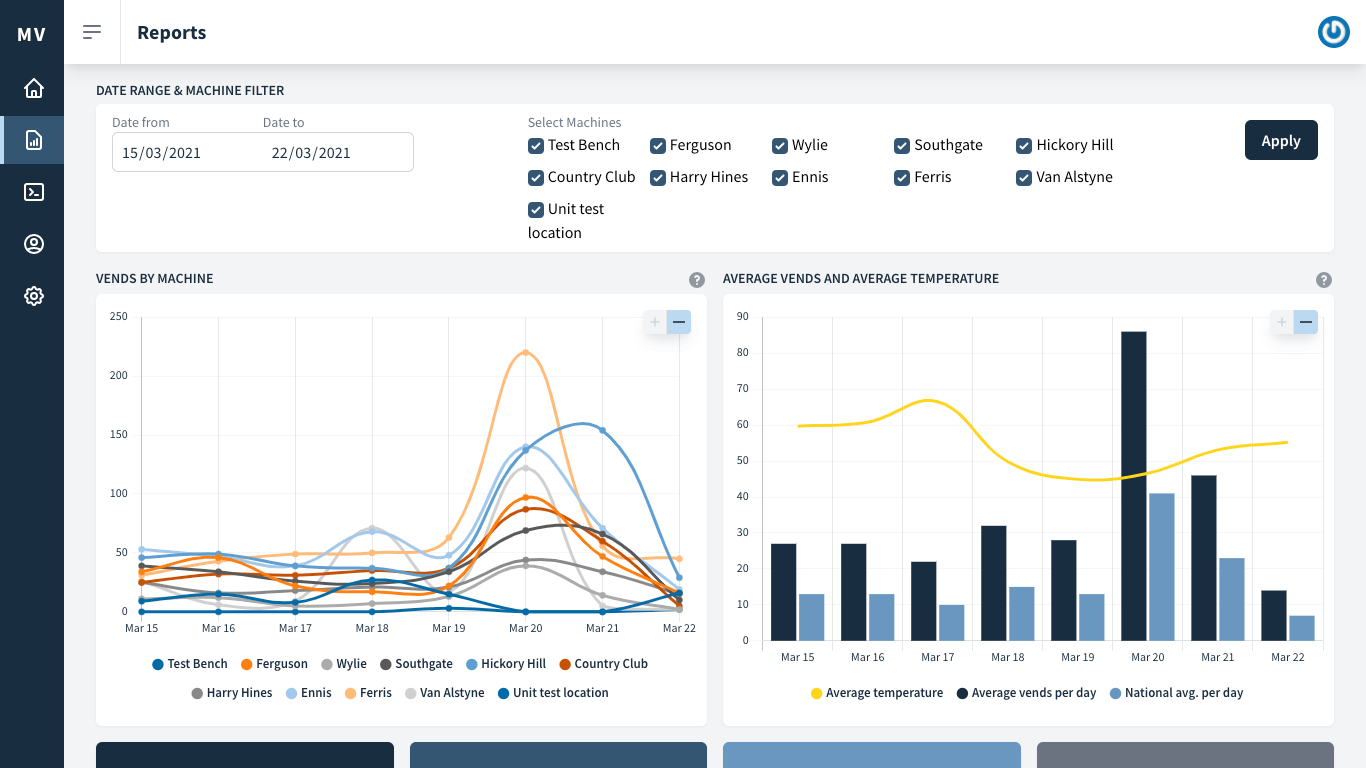Open help for Average Vends and Temperature chart
This screenshot has width=1366, height=768.
(x=1324, y=280)
